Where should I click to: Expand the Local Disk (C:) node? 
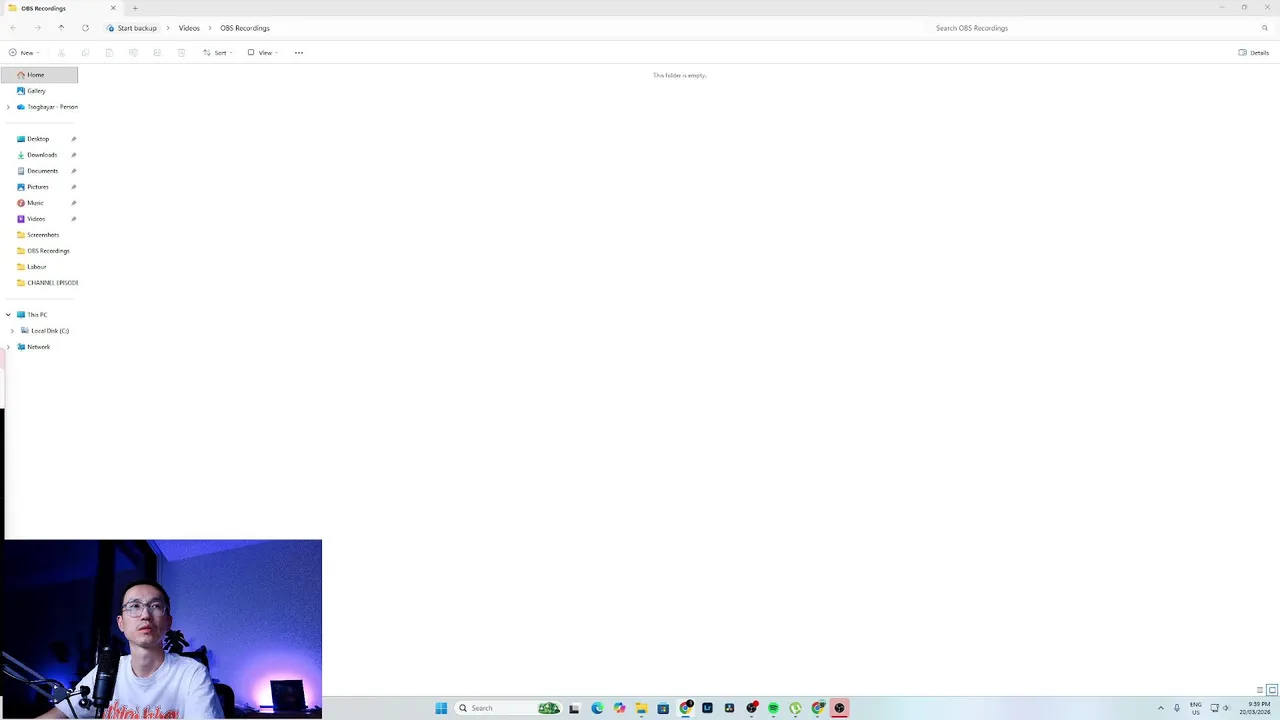tap(12, 331)
